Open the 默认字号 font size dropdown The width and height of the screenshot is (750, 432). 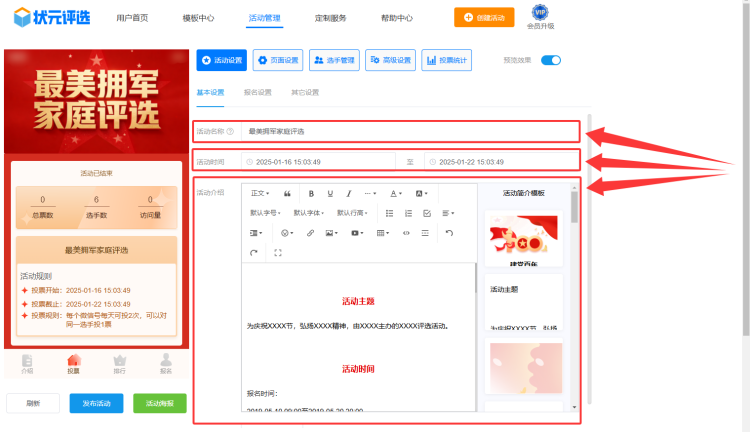pos(265,213)
